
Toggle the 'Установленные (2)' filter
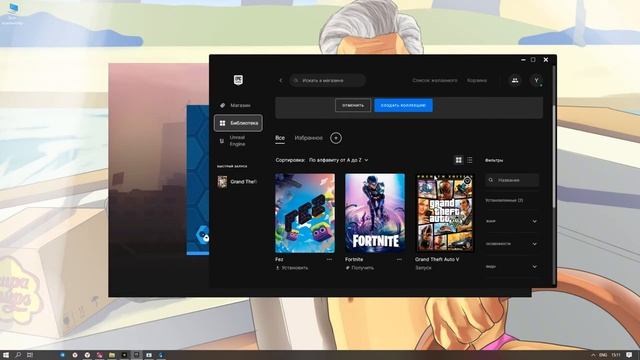504,200
